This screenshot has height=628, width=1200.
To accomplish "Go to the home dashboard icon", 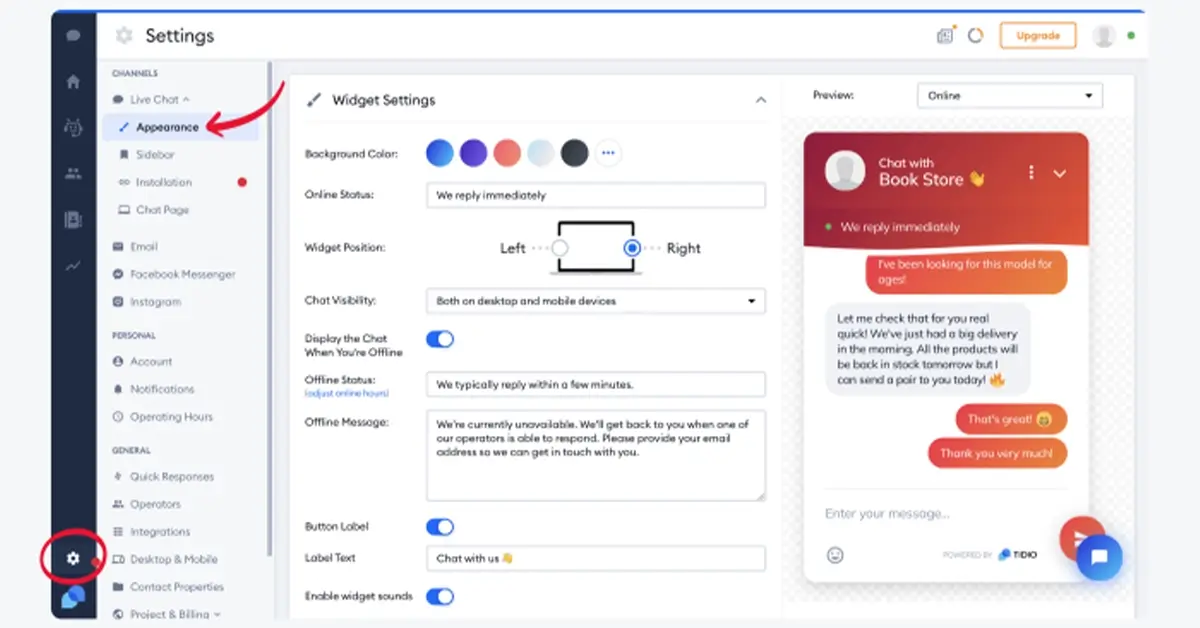I will (x=73, y=82).
